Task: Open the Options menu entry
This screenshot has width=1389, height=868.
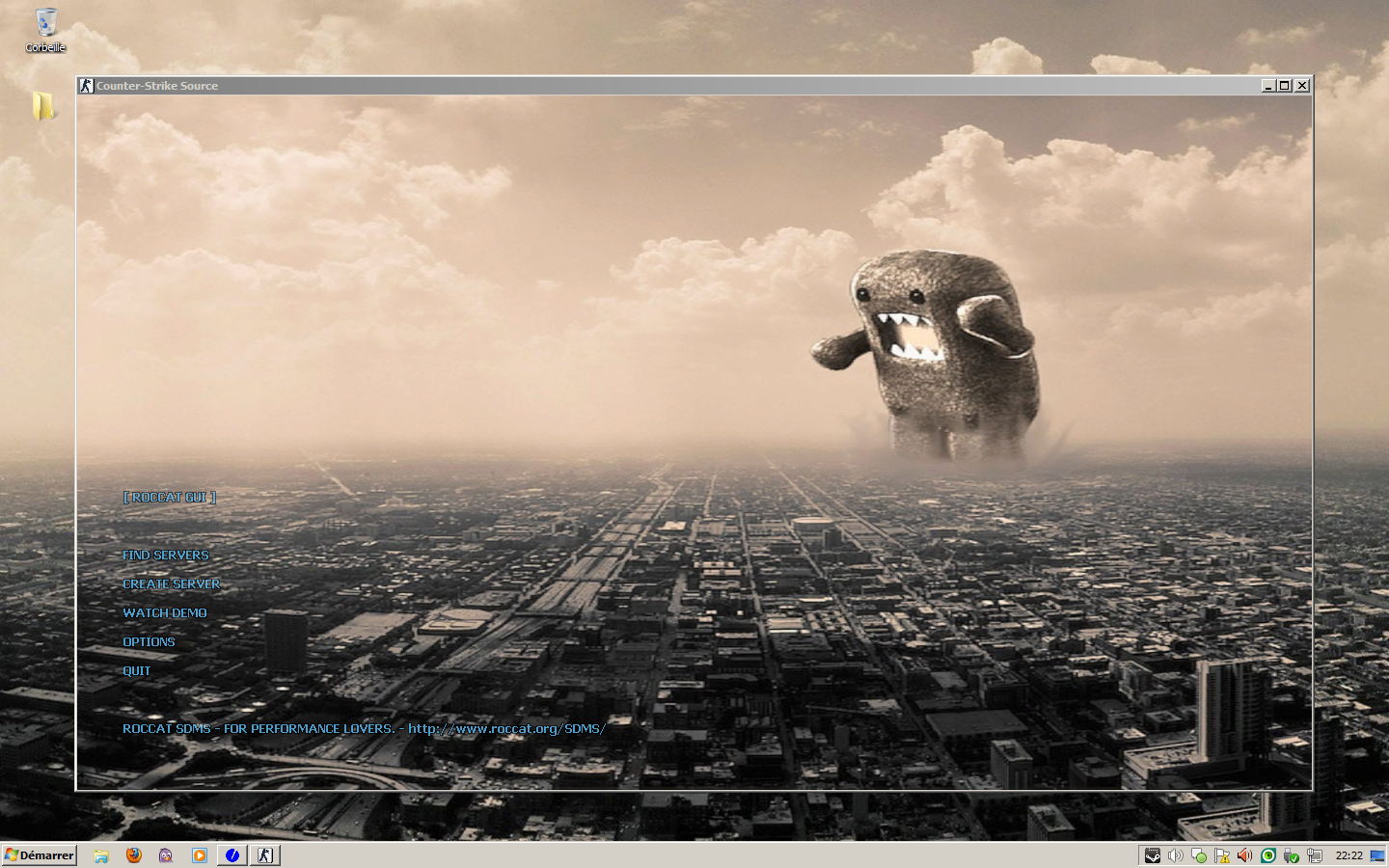Action: click(149, 641)
